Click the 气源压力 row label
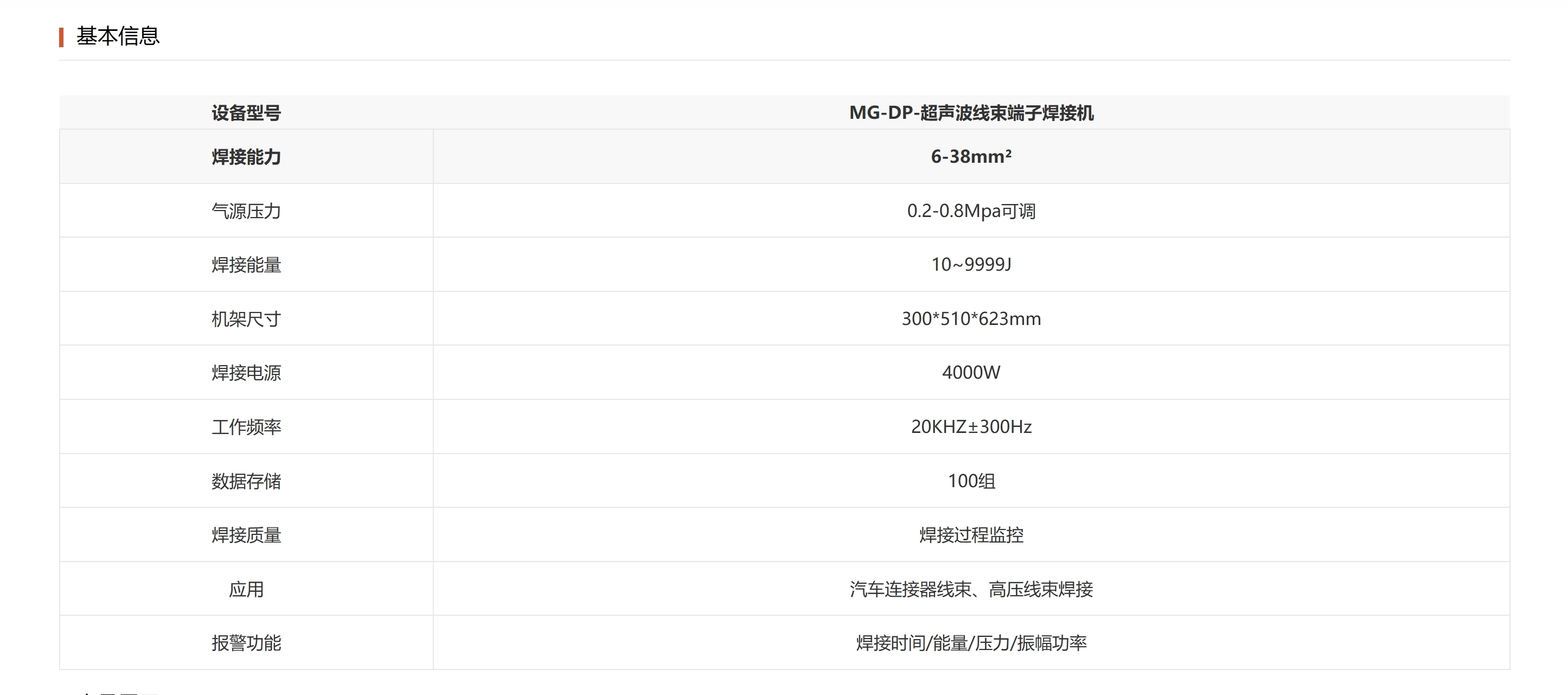This screenshot has height=695, width=1568. click(x=245, y=210)
